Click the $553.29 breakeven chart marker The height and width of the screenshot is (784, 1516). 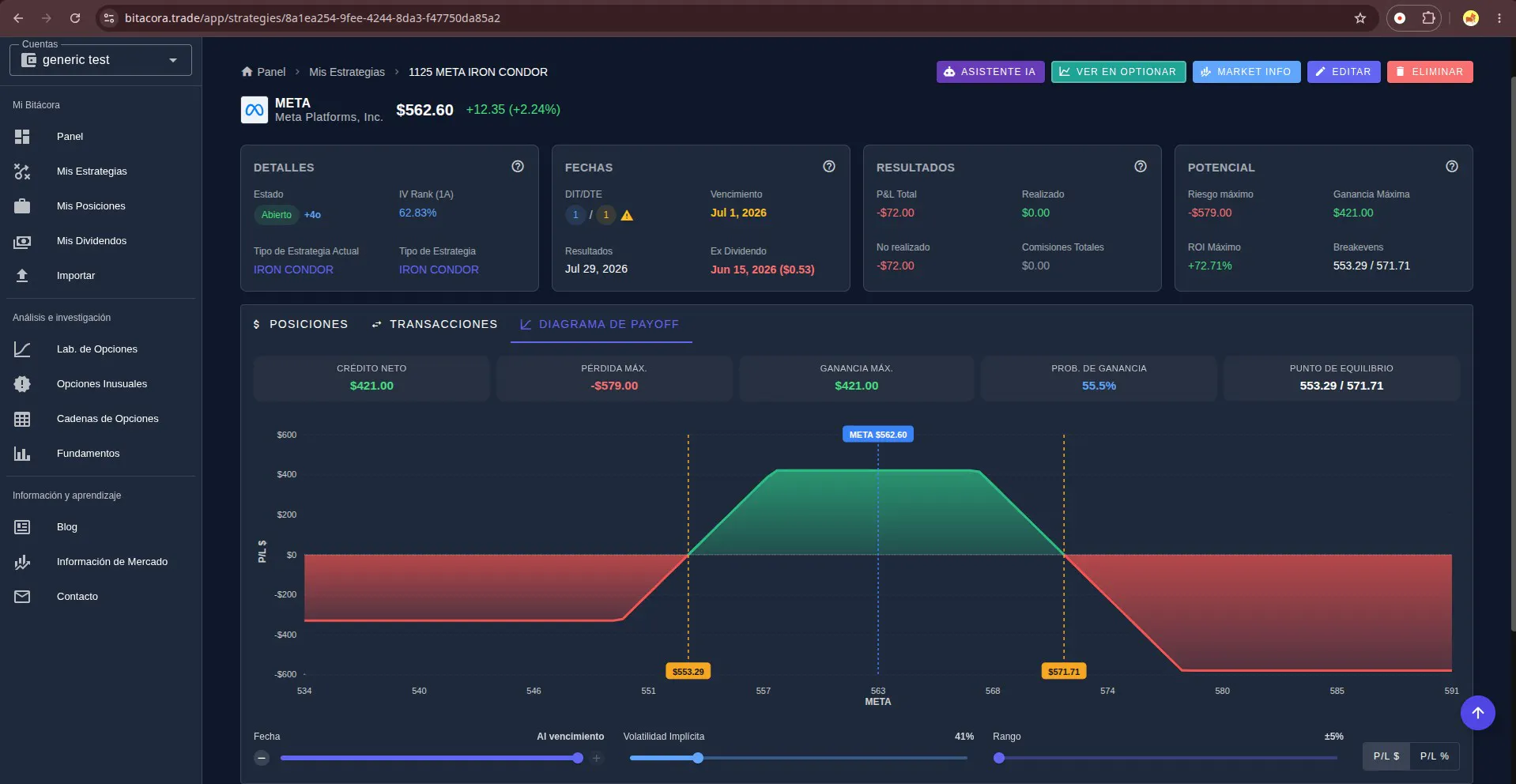[x=688, y=671]
